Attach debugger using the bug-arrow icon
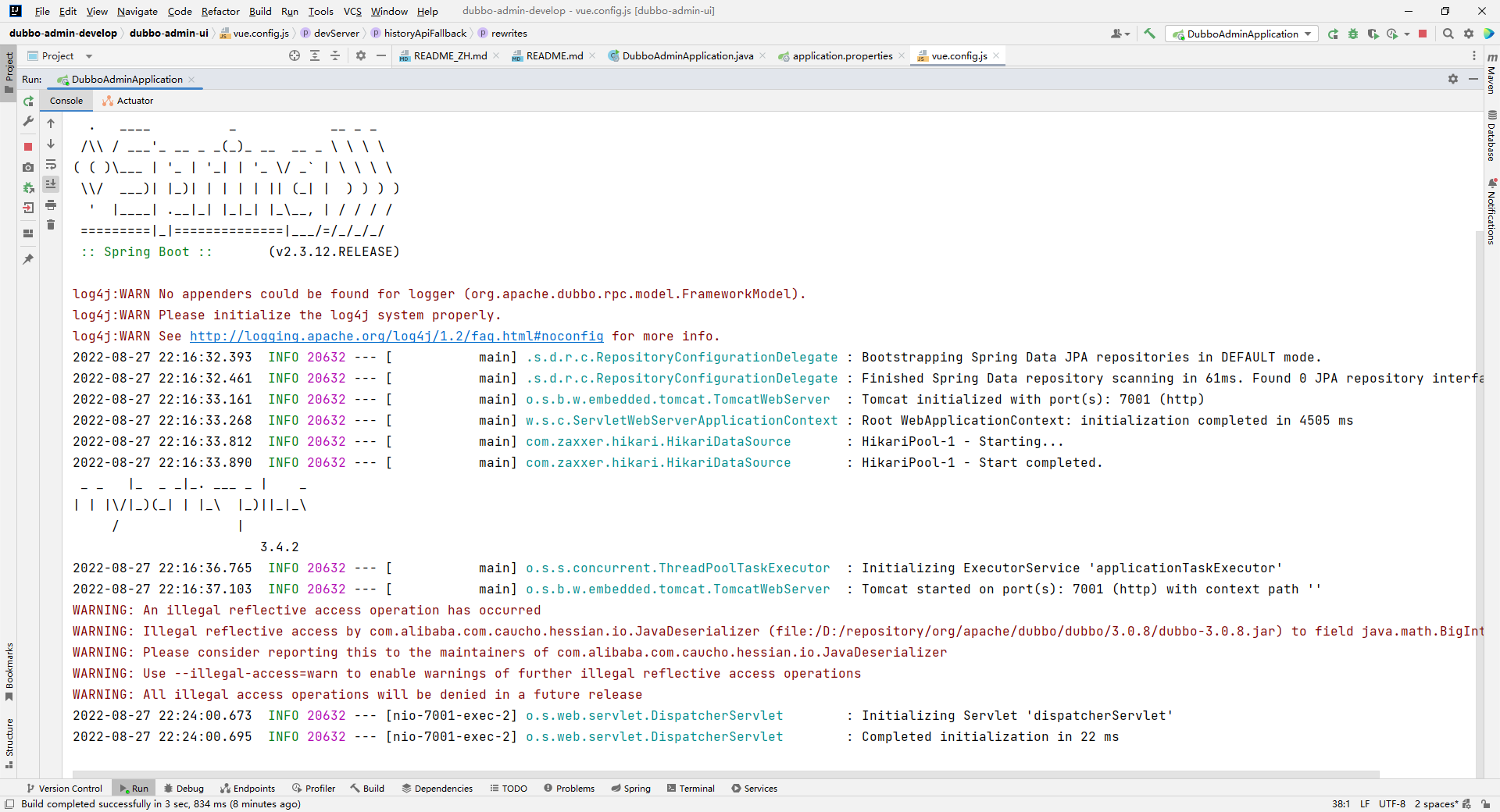The height and width of the screenshot is (812, 1500). [x=28, y=187]
